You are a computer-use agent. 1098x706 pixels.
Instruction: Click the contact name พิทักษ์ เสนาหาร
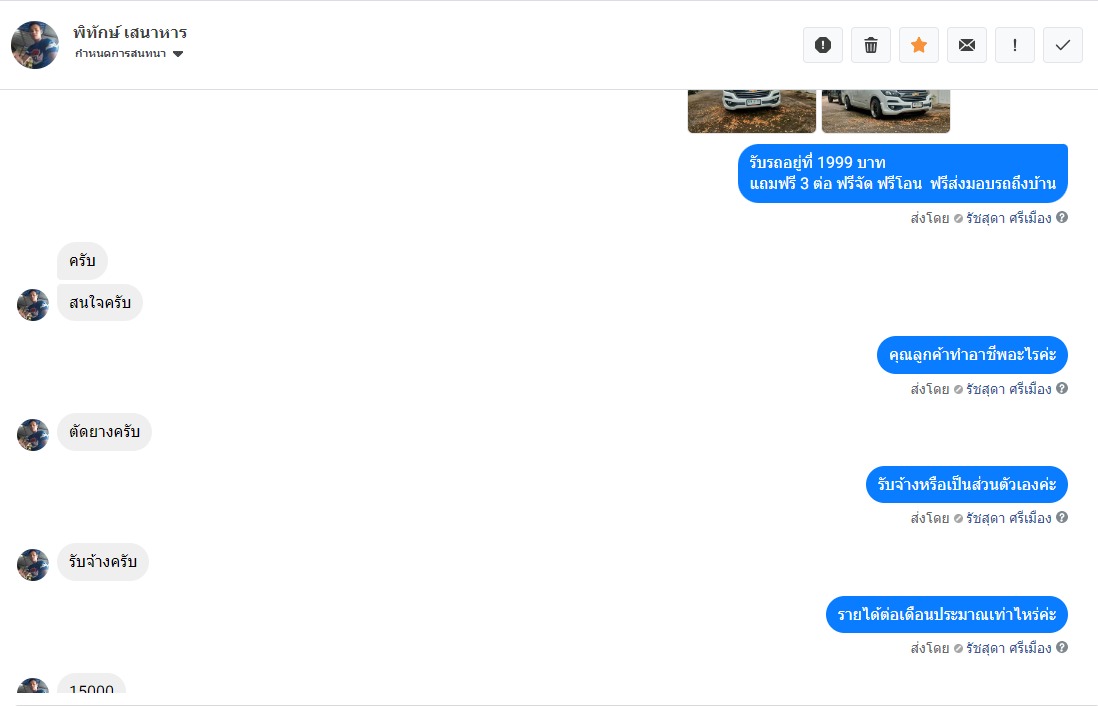coord(130,32)
